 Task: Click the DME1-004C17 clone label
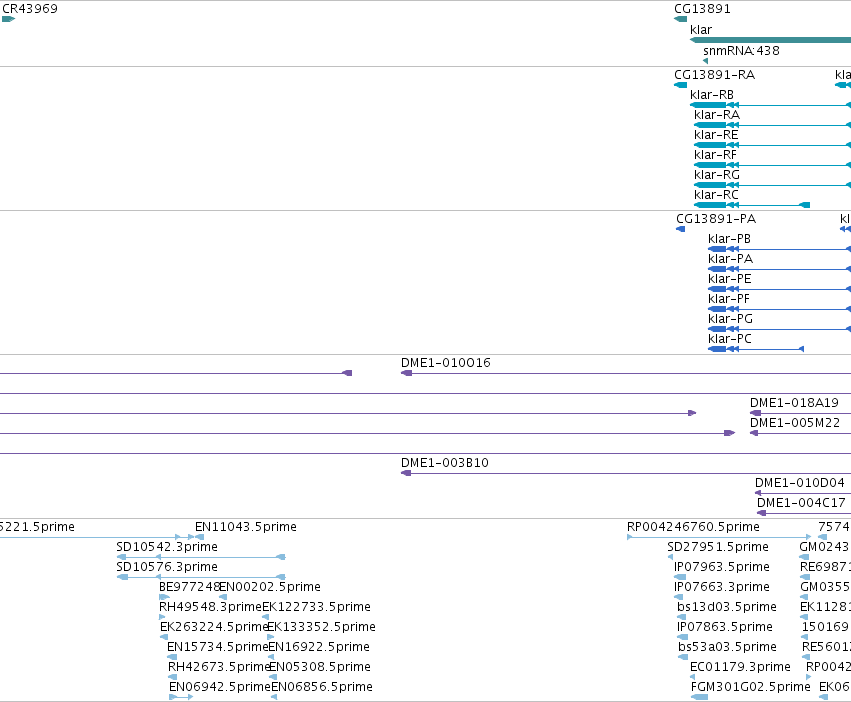(801, 503)
